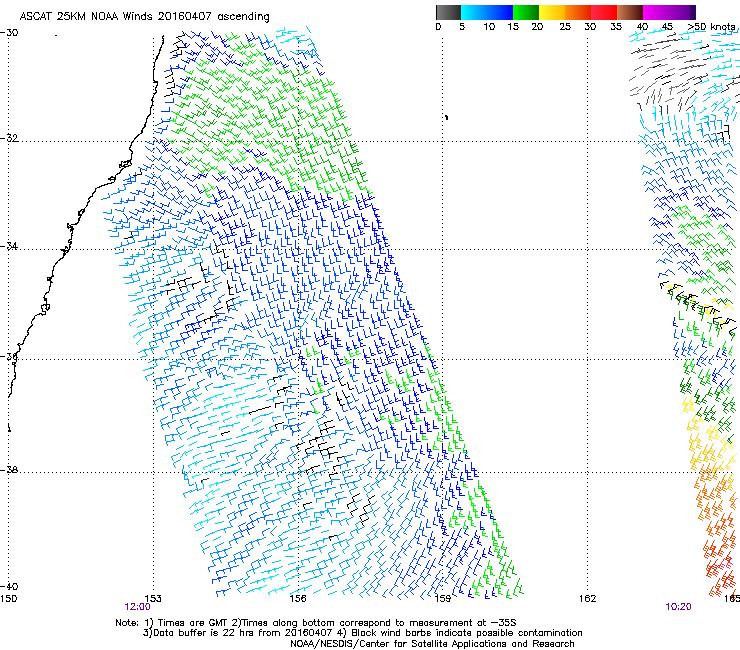
Task: Click the 'Data buffer is 22 hrs' note line
Action: click(362, 633)
